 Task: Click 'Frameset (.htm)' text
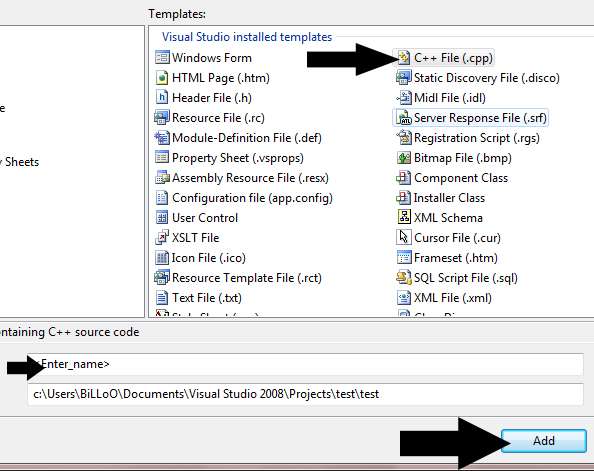[456, 258]
